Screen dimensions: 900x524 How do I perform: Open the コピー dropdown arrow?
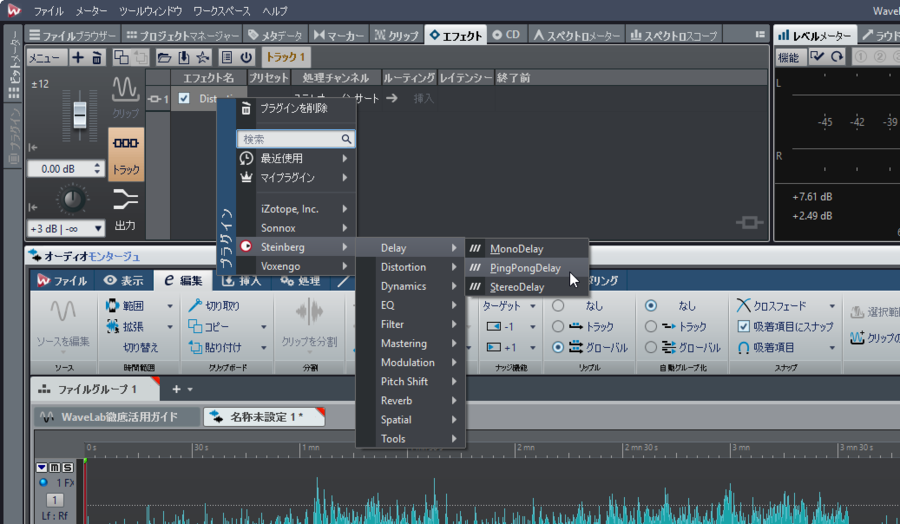[x=263, y=327]
